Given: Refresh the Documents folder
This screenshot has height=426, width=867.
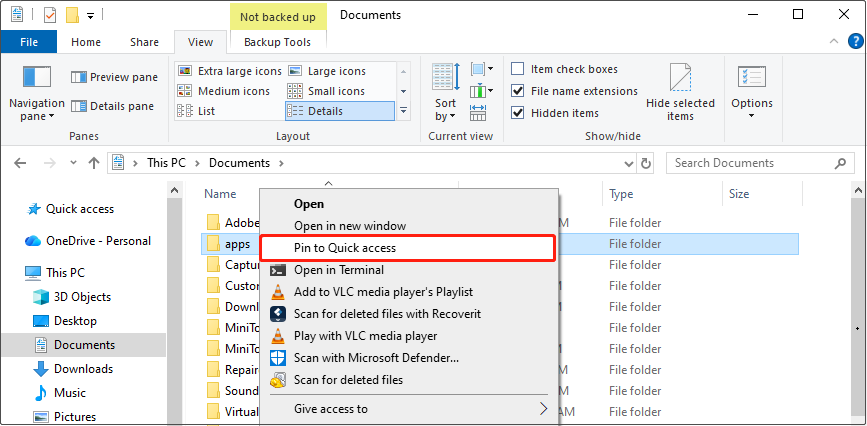Looking at the screenshot, I should point(645,164).
